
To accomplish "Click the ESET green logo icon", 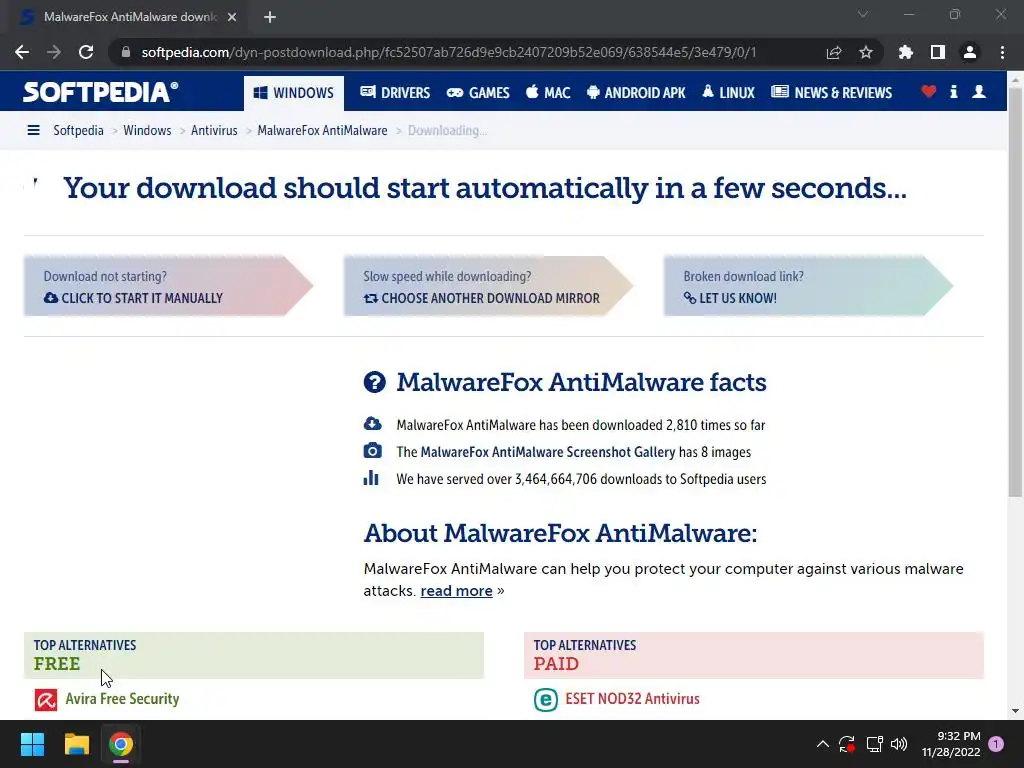I will [546, 700].
